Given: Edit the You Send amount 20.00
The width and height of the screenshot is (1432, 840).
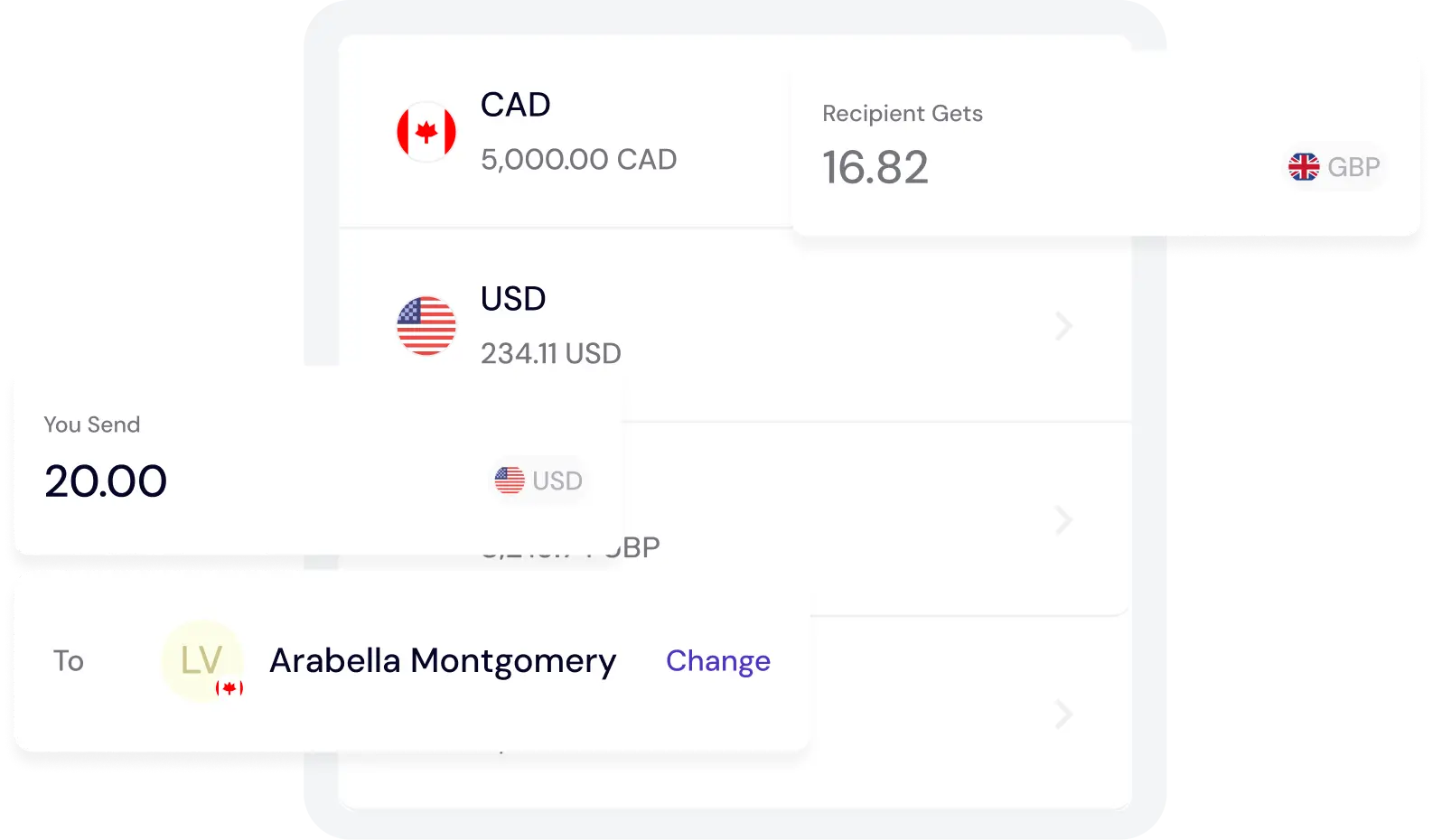Looking at the screenshot, I should click(x=106, y=481).
